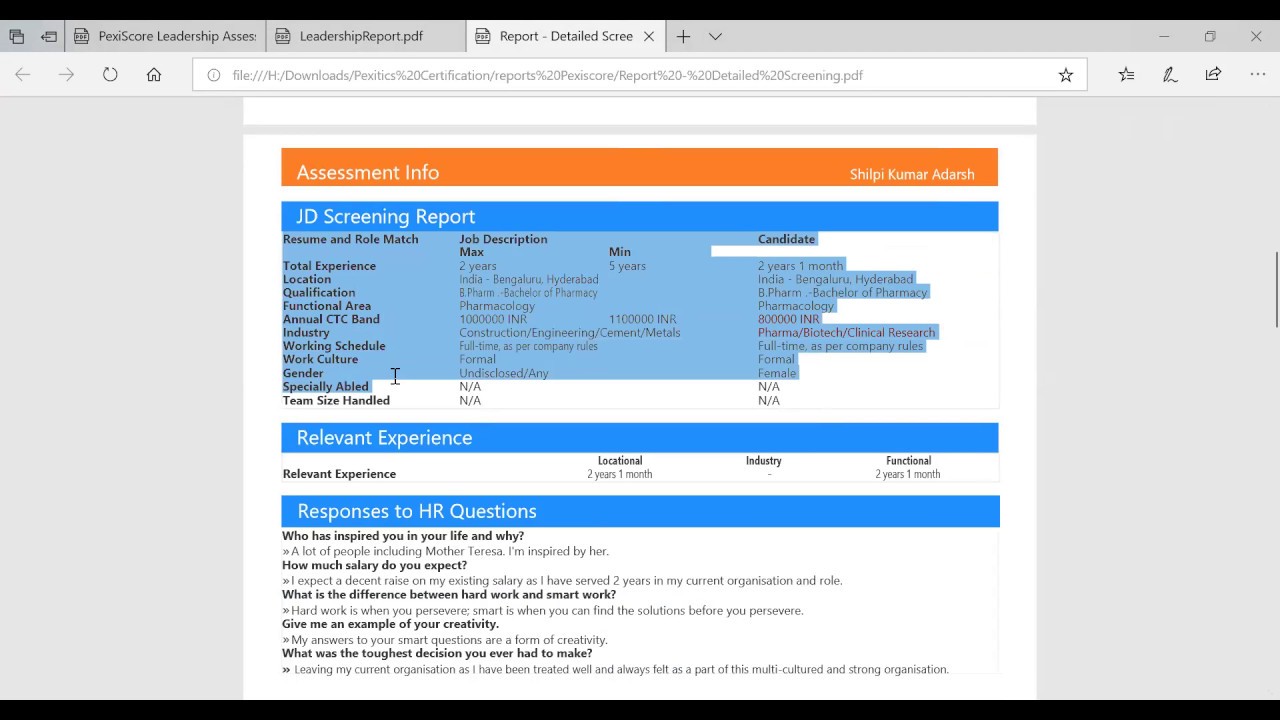1280x720 pixels.
Task: Click the candidate's Female gender value
Action: coord(777,373)
